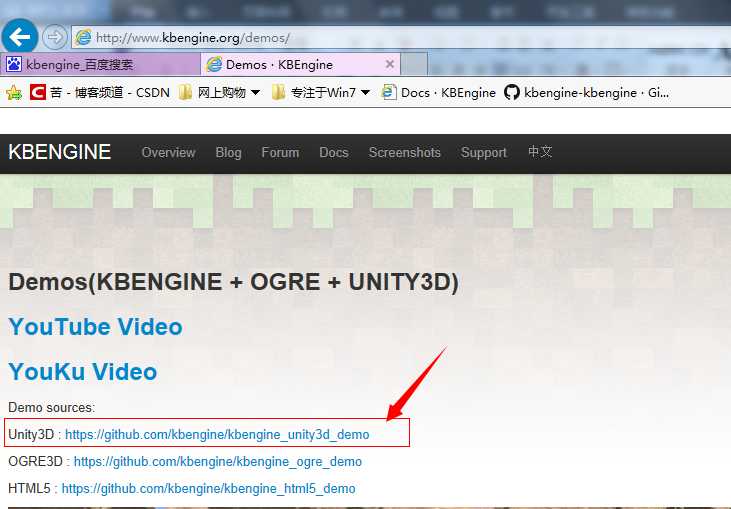Open the YouTube Video link
Image resolution: width=731 pixels, height=509 pixels.
point(96,326)
